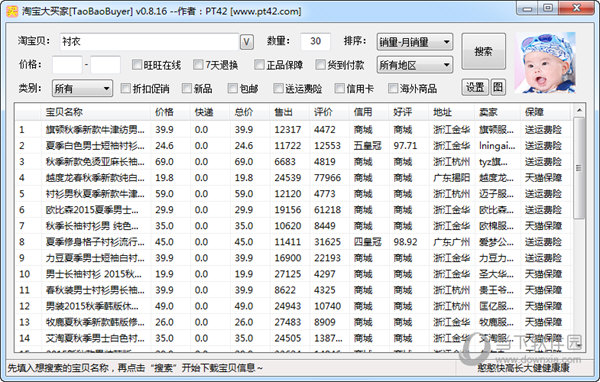This screenshot has height=382, width=600.
Task: Click the 98.92 rating cell
Action: [x=405, y=242]
